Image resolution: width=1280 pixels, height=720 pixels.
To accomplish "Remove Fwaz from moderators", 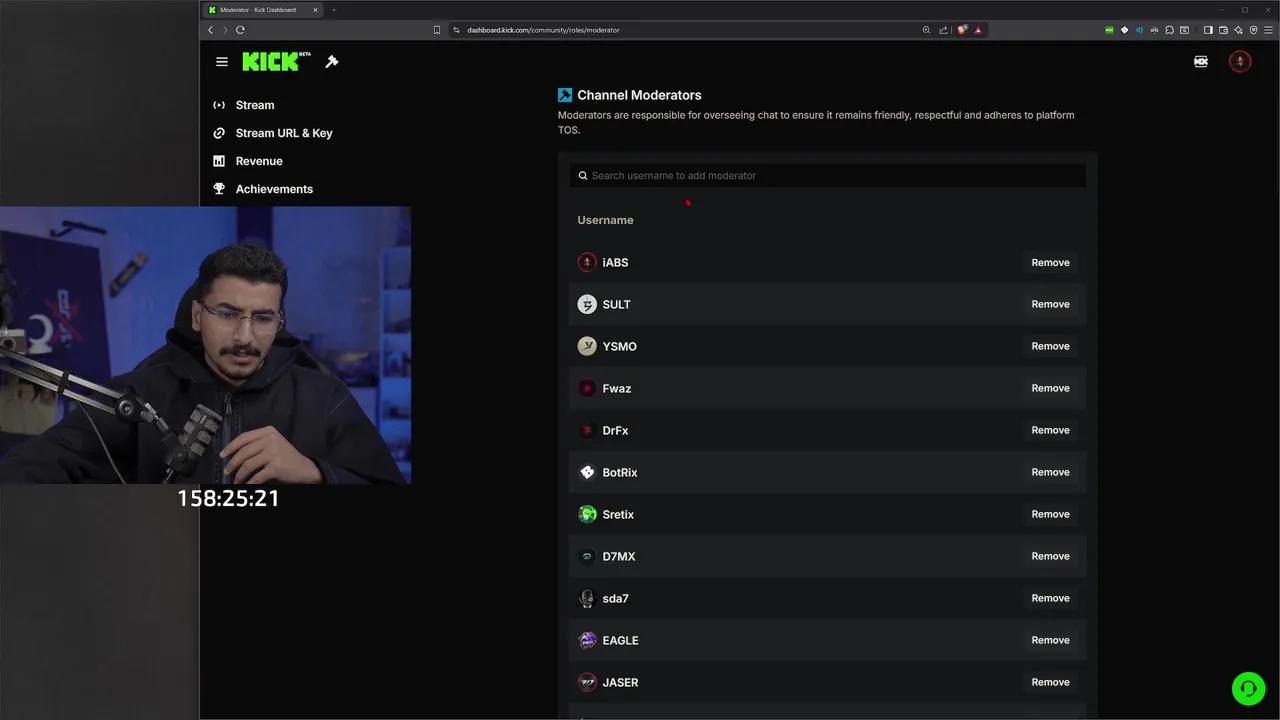I will click(1050, 388).
